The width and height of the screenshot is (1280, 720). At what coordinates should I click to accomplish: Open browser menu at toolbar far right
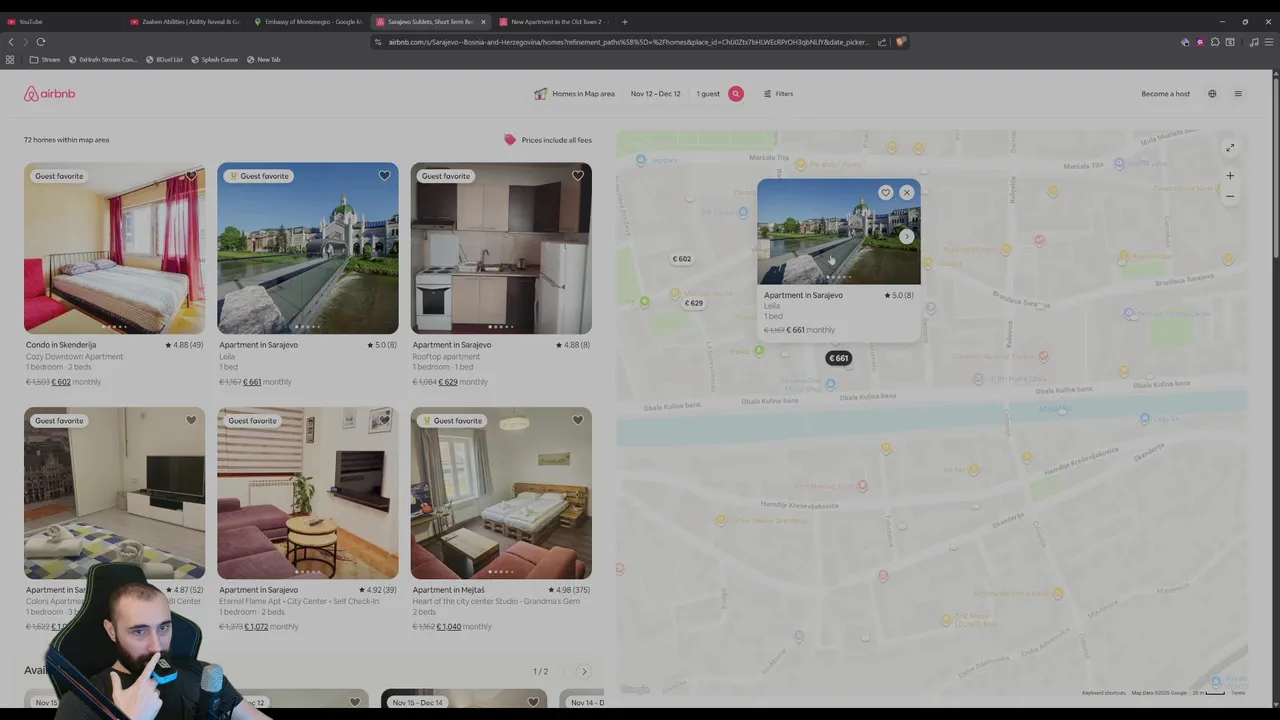[x=1269, y=42]
